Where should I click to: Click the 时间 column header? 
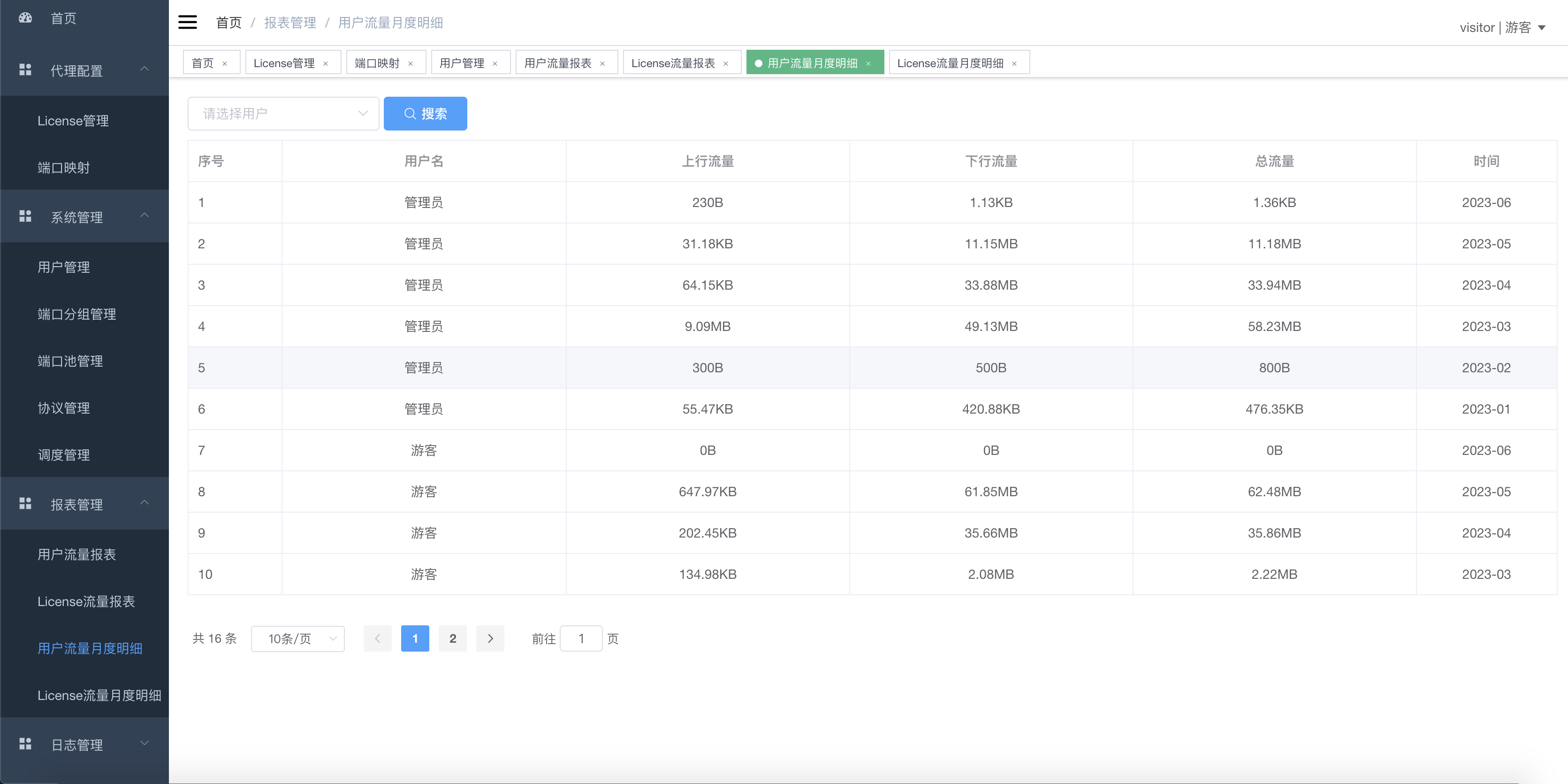tap(1486, 161)
